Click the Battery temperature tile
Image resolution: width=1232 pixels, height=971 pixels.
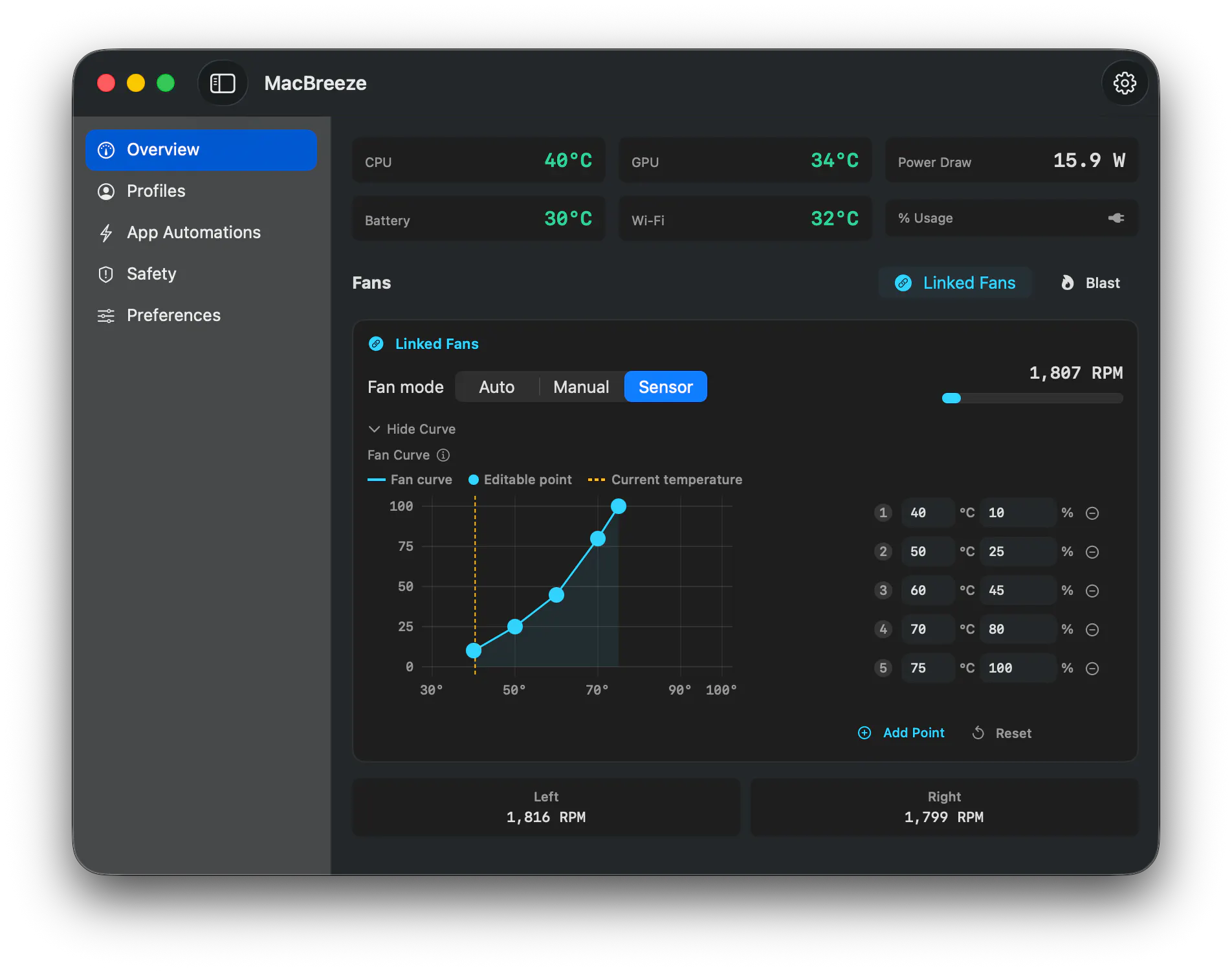click(x=479, y=219)
